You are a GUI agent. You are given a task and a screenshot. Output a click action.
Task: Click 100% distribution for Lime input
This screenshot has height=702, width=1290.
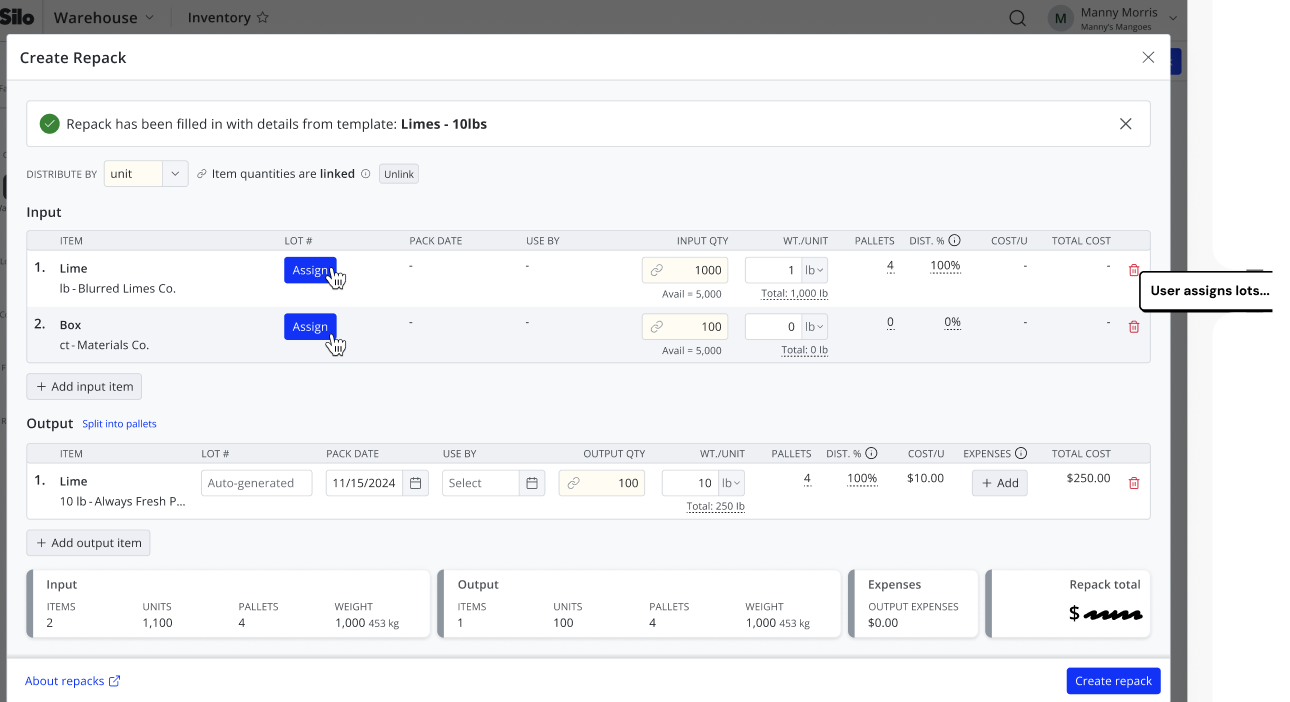[945, 266]
